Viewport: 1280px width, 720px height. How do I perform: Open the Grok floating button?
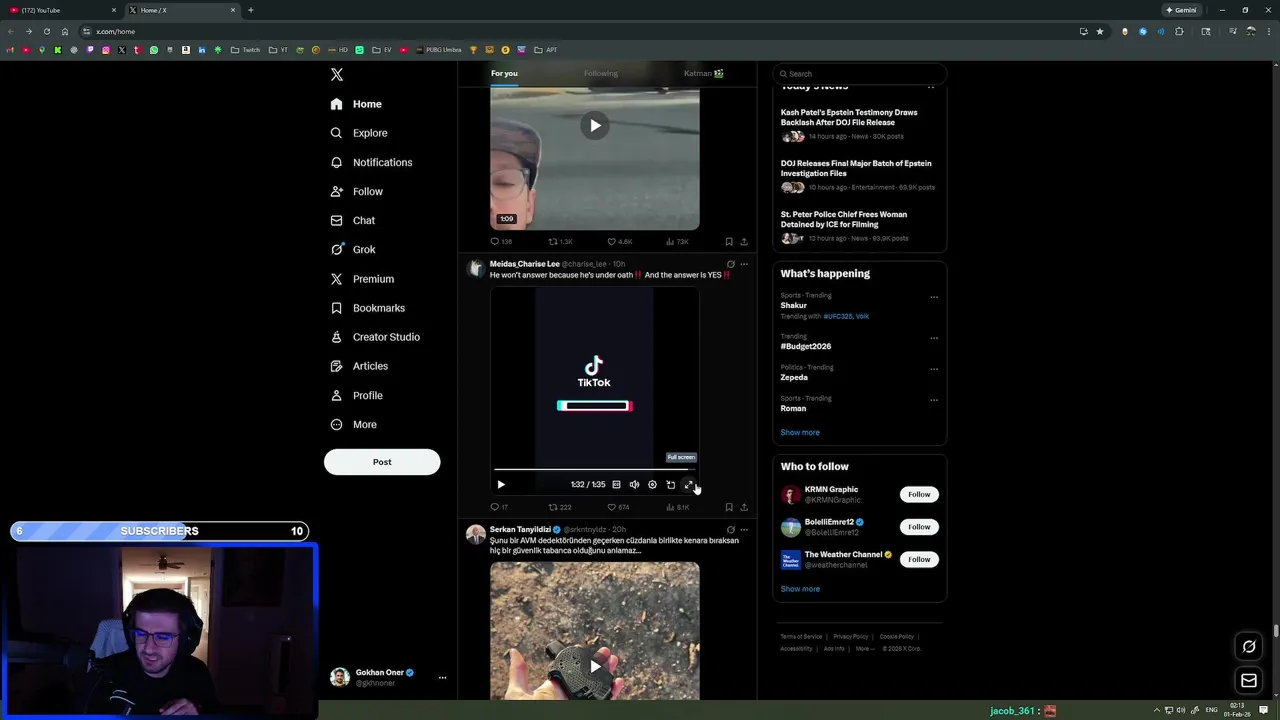1249,647
